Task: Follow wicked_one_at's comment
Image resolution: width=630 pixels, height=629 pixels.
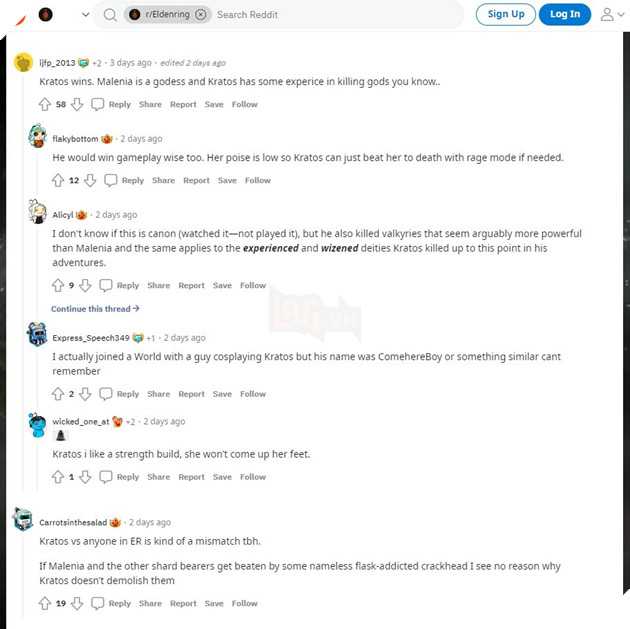Action: [x=253, y=477]
